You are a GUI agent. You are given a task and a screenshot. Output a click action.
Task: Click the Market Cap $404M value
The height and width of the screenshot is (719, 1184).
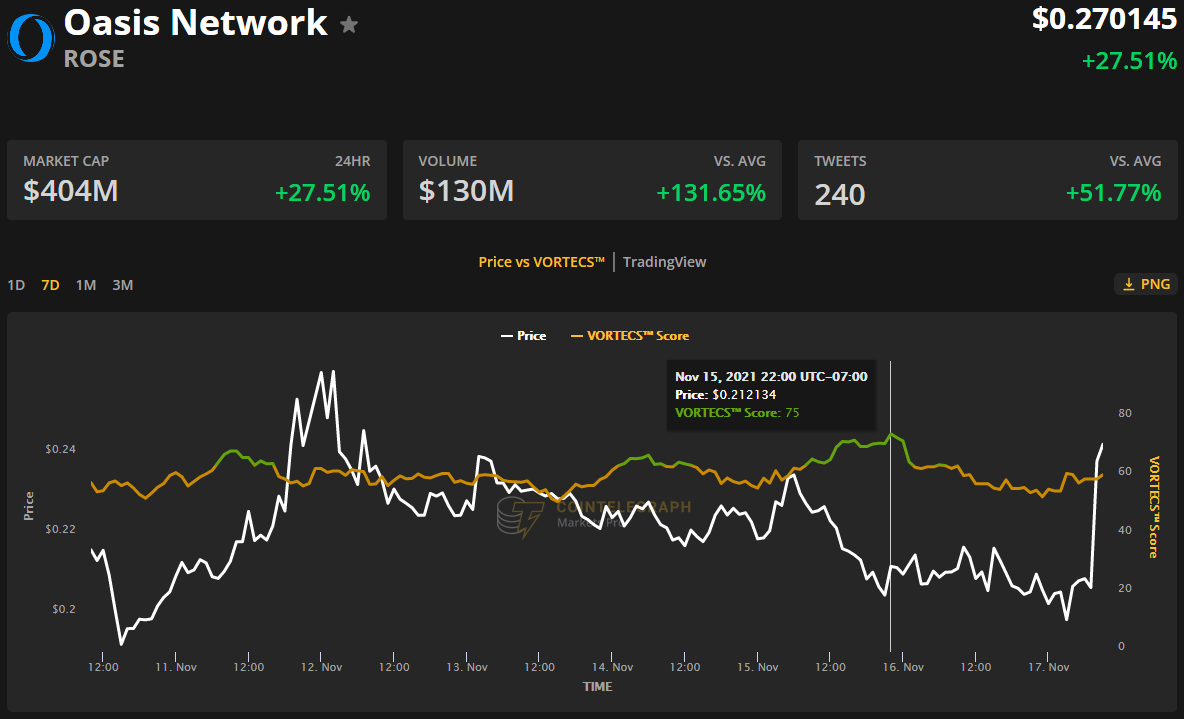click(71, 191)
